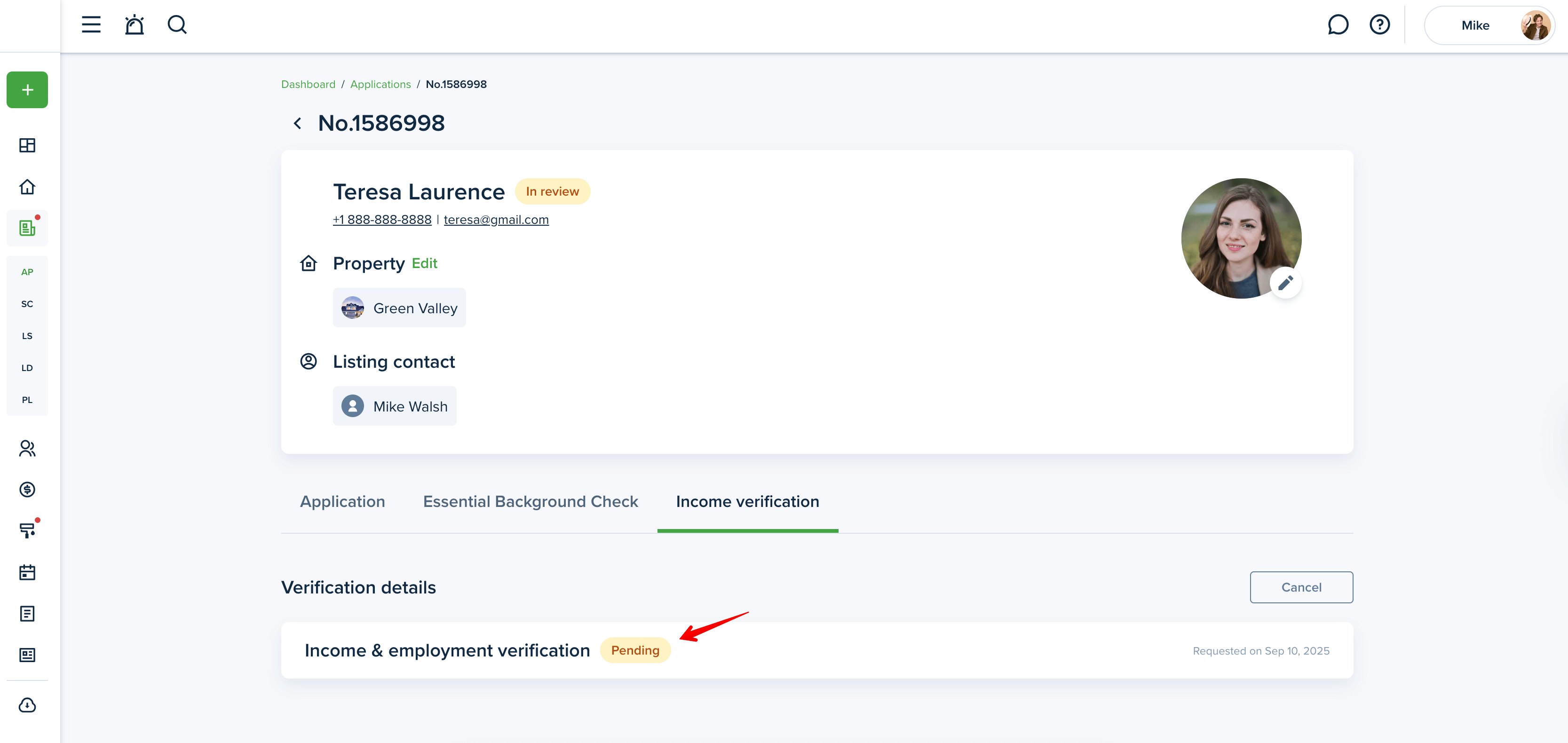
Task: Select the SC sidebar item
Action: (27, 304)
